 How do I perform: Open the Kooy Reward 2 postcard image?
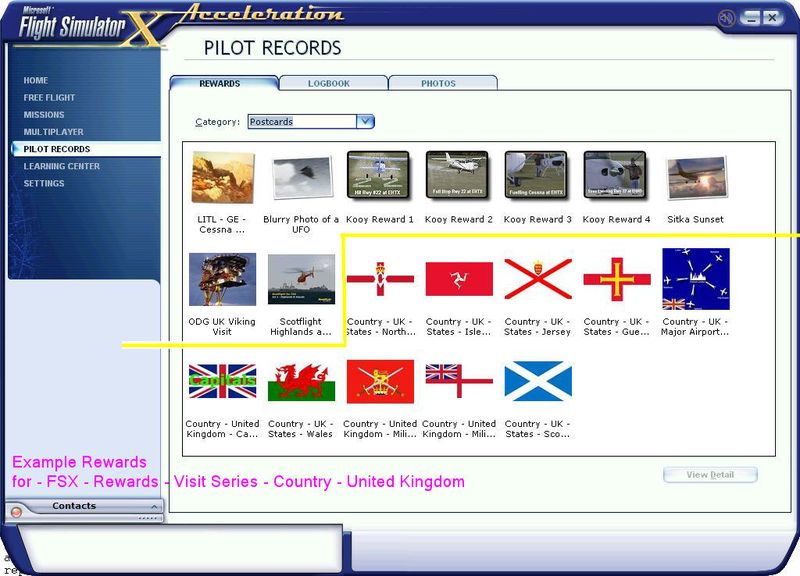(458, 174)
